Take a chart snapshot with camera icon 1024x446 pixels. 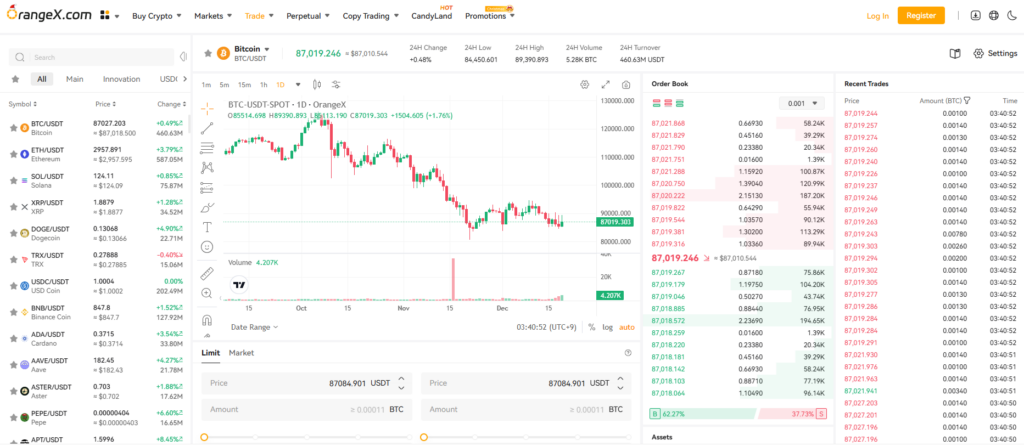pos(625,85)
